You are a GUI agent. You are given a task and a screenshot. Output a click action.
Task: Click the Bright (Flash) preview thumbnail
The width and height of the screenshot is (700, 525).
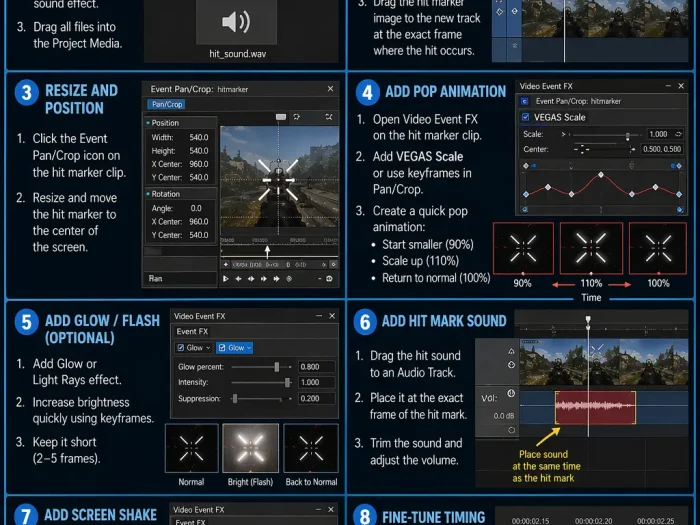pos(250,448)
